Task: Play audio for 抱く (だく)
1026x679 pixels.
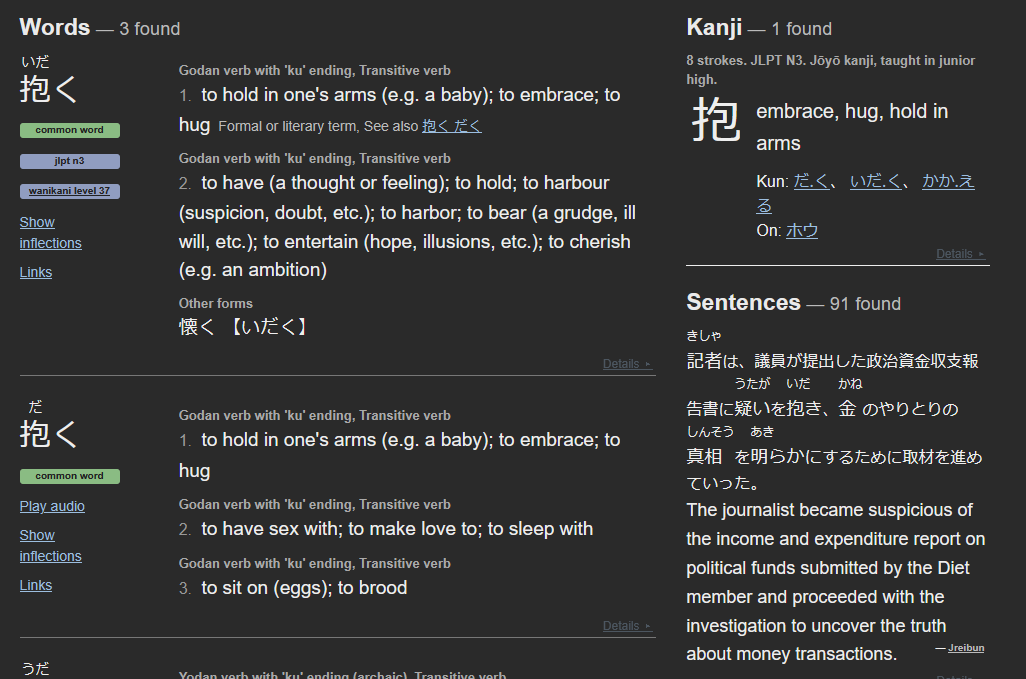Action: coord(52,506)
